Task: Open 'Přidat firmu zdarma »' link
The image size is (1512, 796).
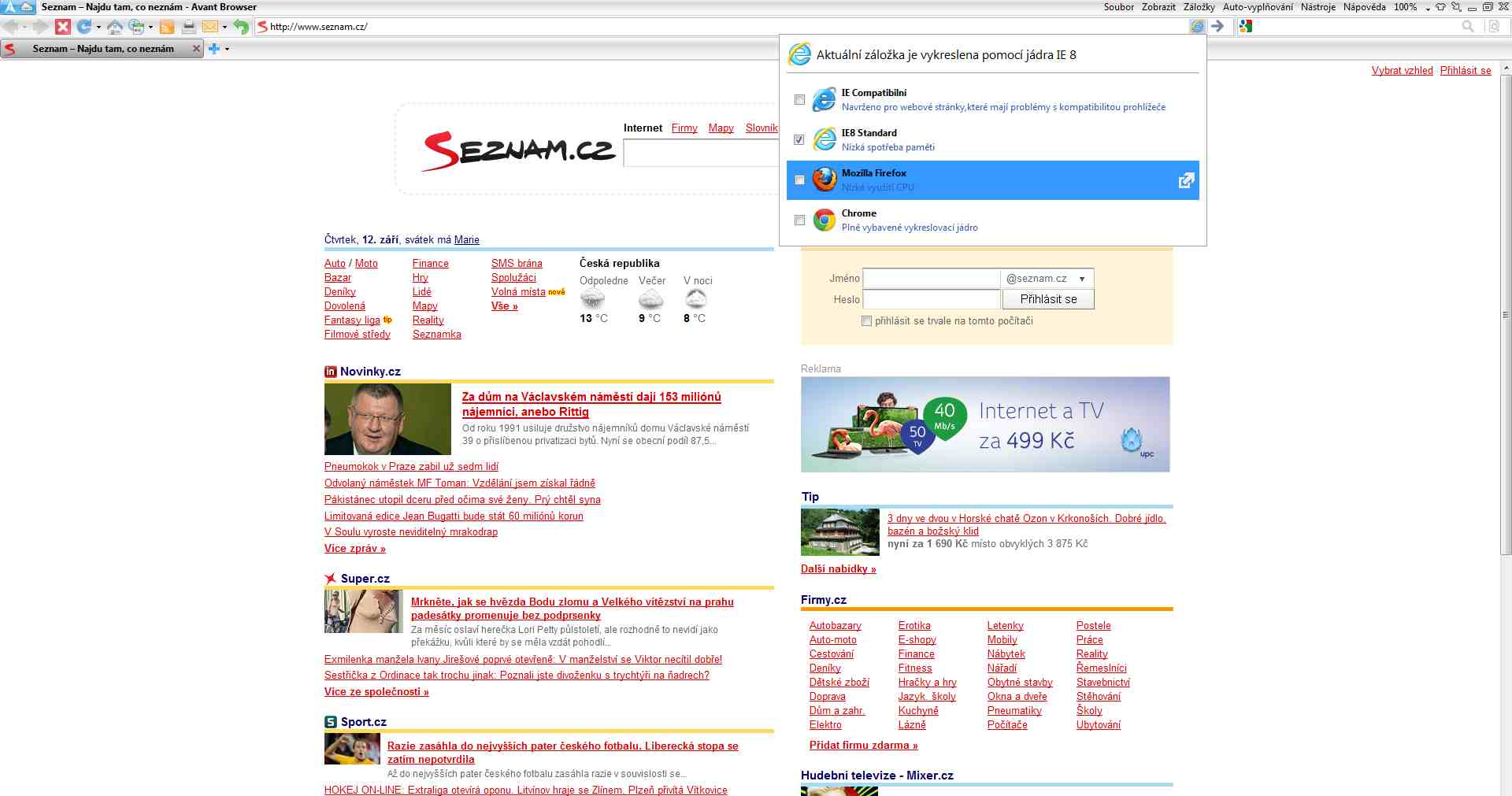Action: click(x=864, y=745)
